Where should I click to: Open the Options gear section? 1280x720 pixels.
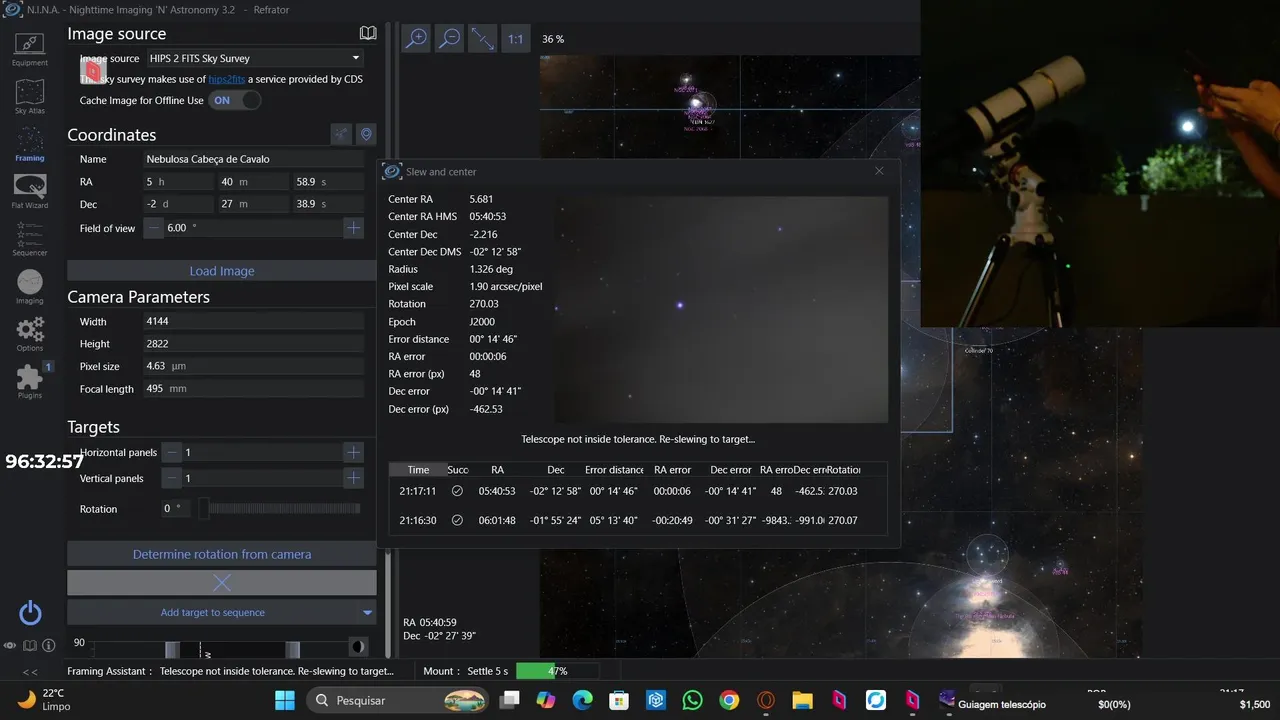30,335
